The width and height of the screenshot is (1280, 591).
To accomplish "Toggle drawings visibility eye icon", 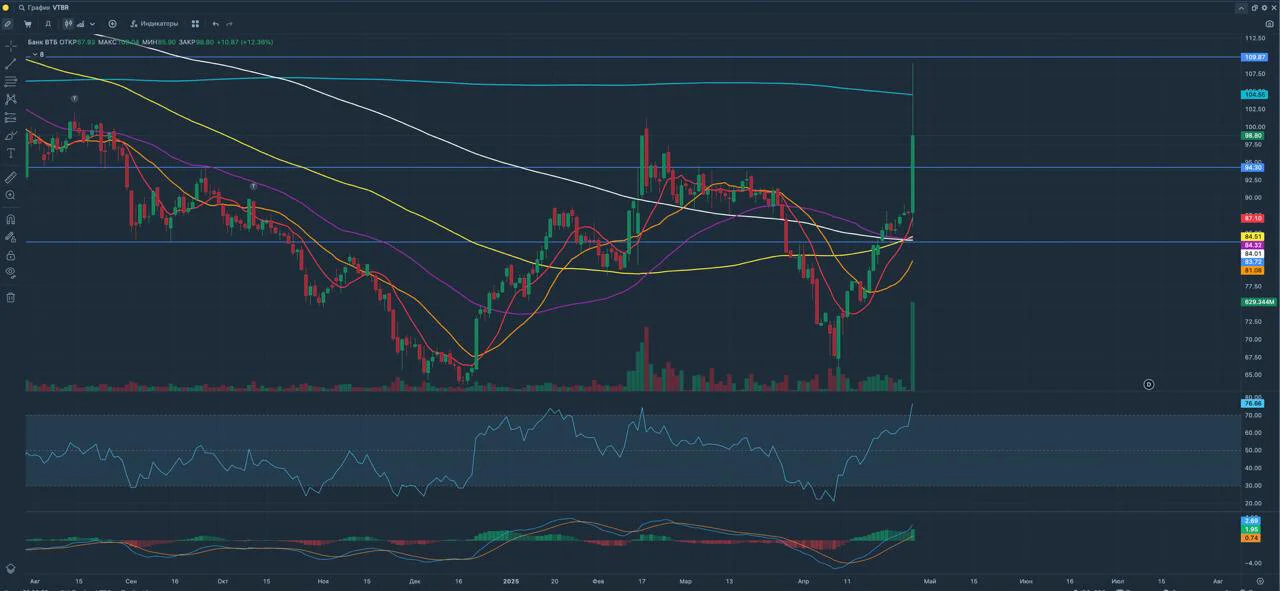I will [x=10, y=271].
